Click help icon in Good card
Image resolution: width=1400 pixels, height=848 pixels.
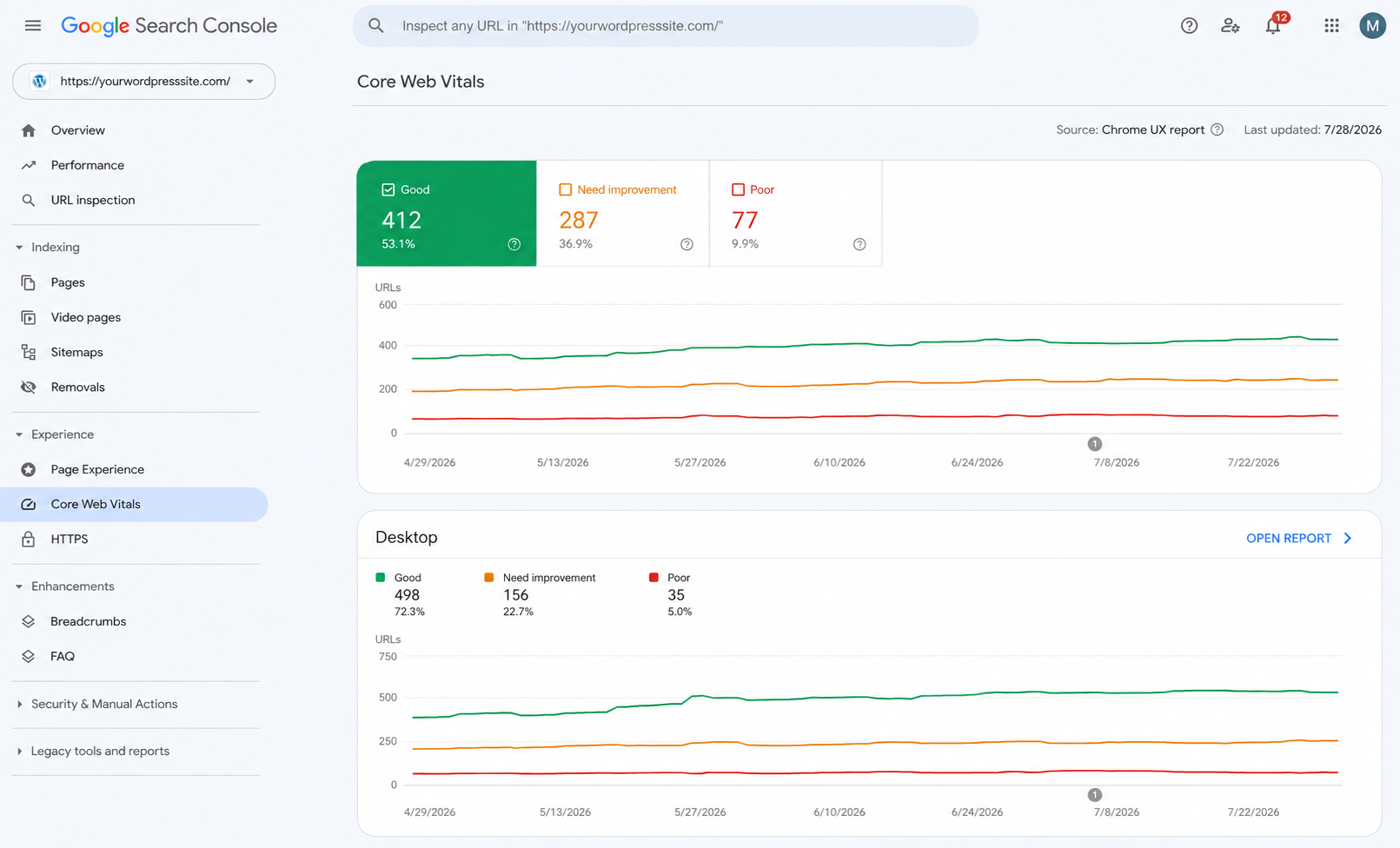tap(514, 244)
